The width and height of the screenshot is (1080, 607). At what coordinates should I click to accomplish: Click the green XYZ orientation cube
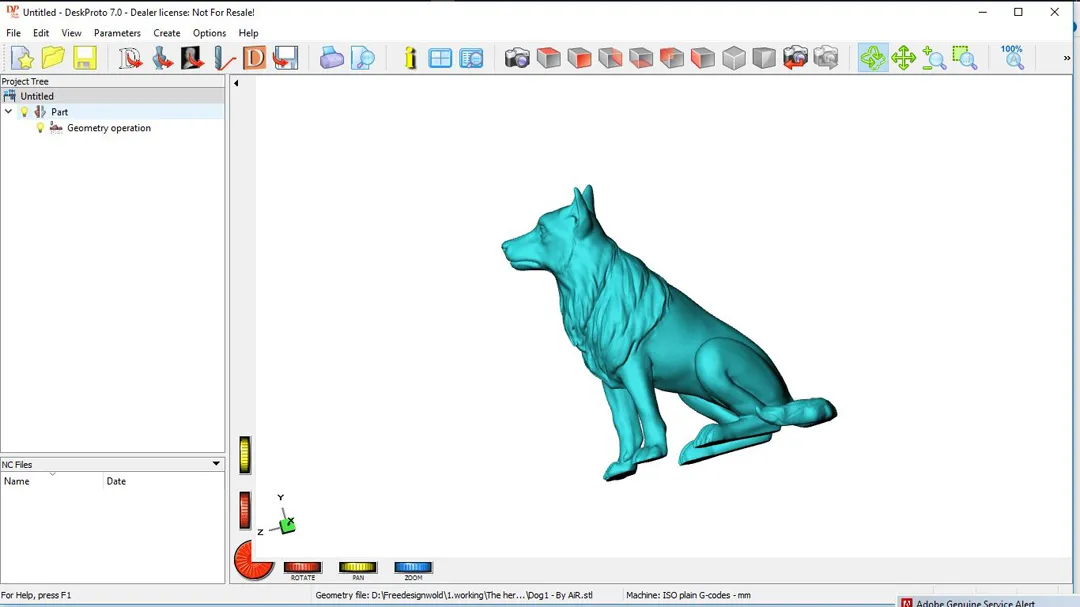(287, 526)
